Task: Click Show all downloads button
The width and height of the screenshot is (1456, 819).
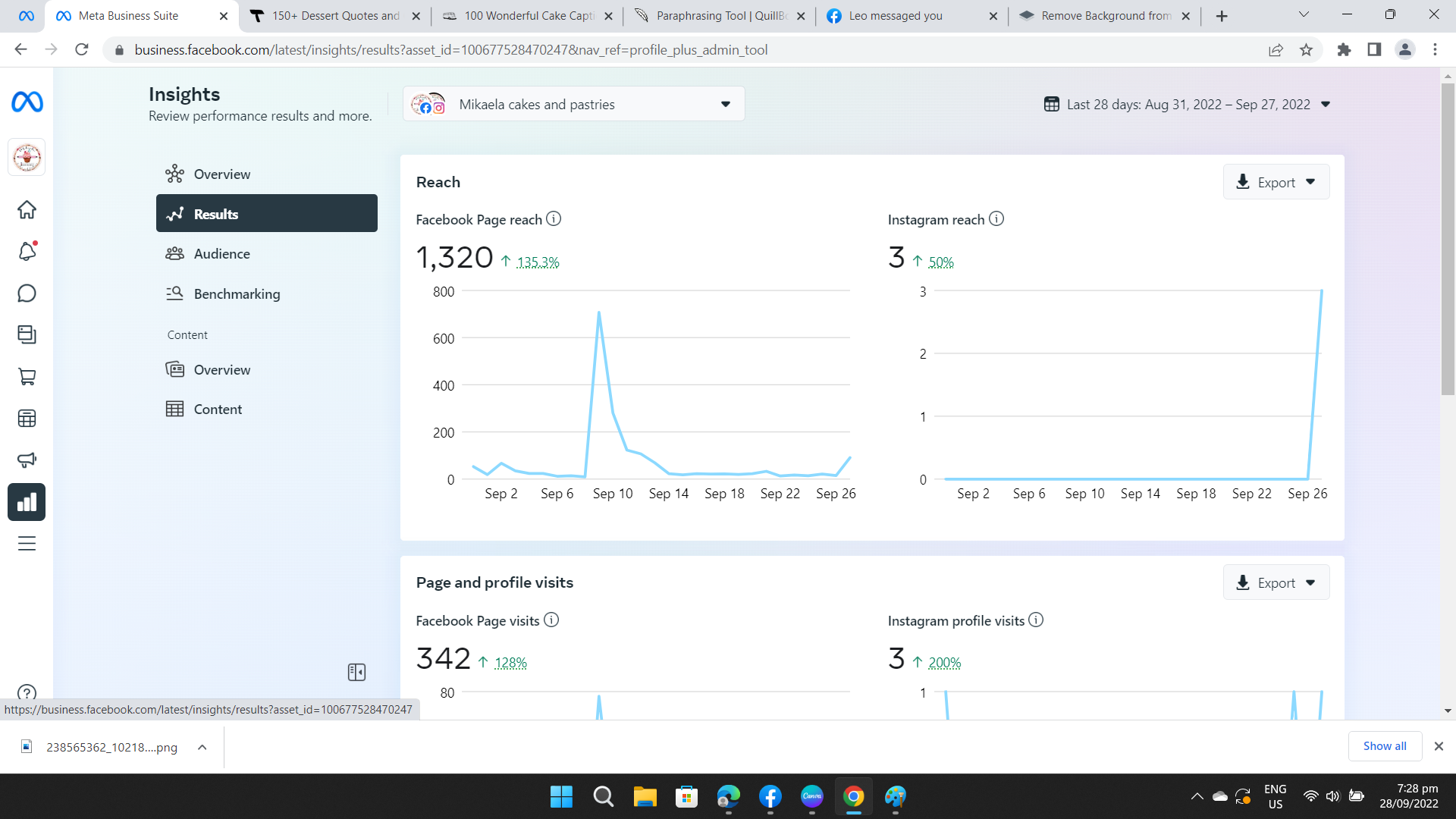Action: [x=1384, y=746]
